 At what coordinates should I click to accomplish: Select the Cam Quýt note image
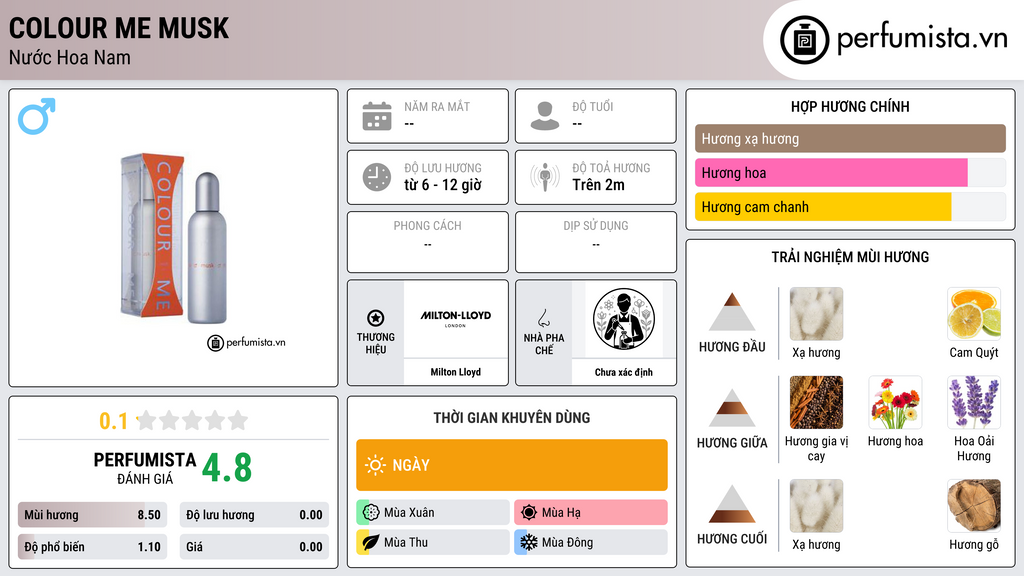point(974,313)
